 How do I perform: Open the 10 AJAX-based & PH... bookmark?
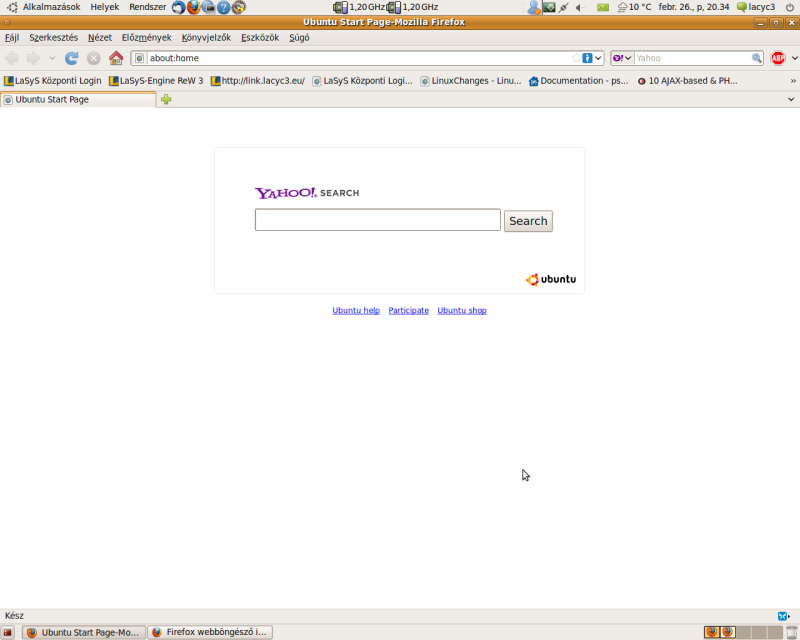[687, 81]
